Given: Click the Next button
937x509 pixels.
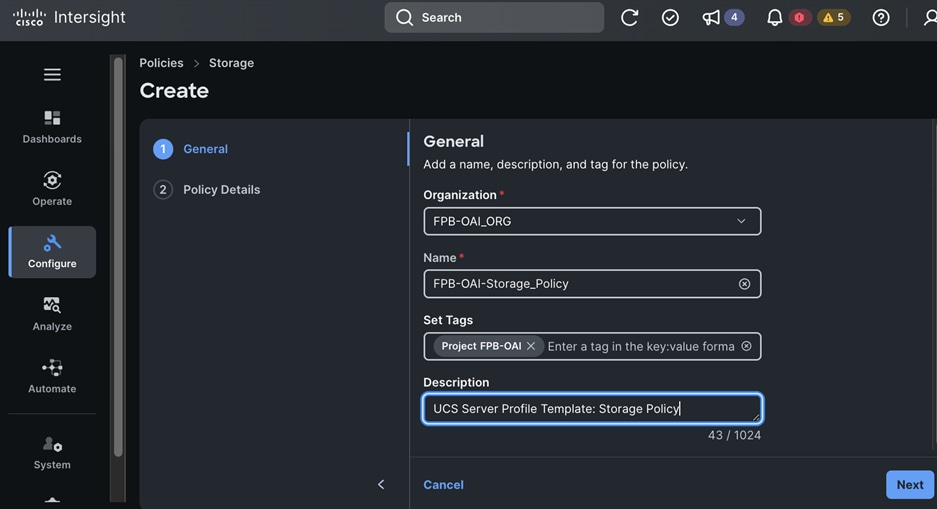Looking at the screenshot, I should point(910,485).
